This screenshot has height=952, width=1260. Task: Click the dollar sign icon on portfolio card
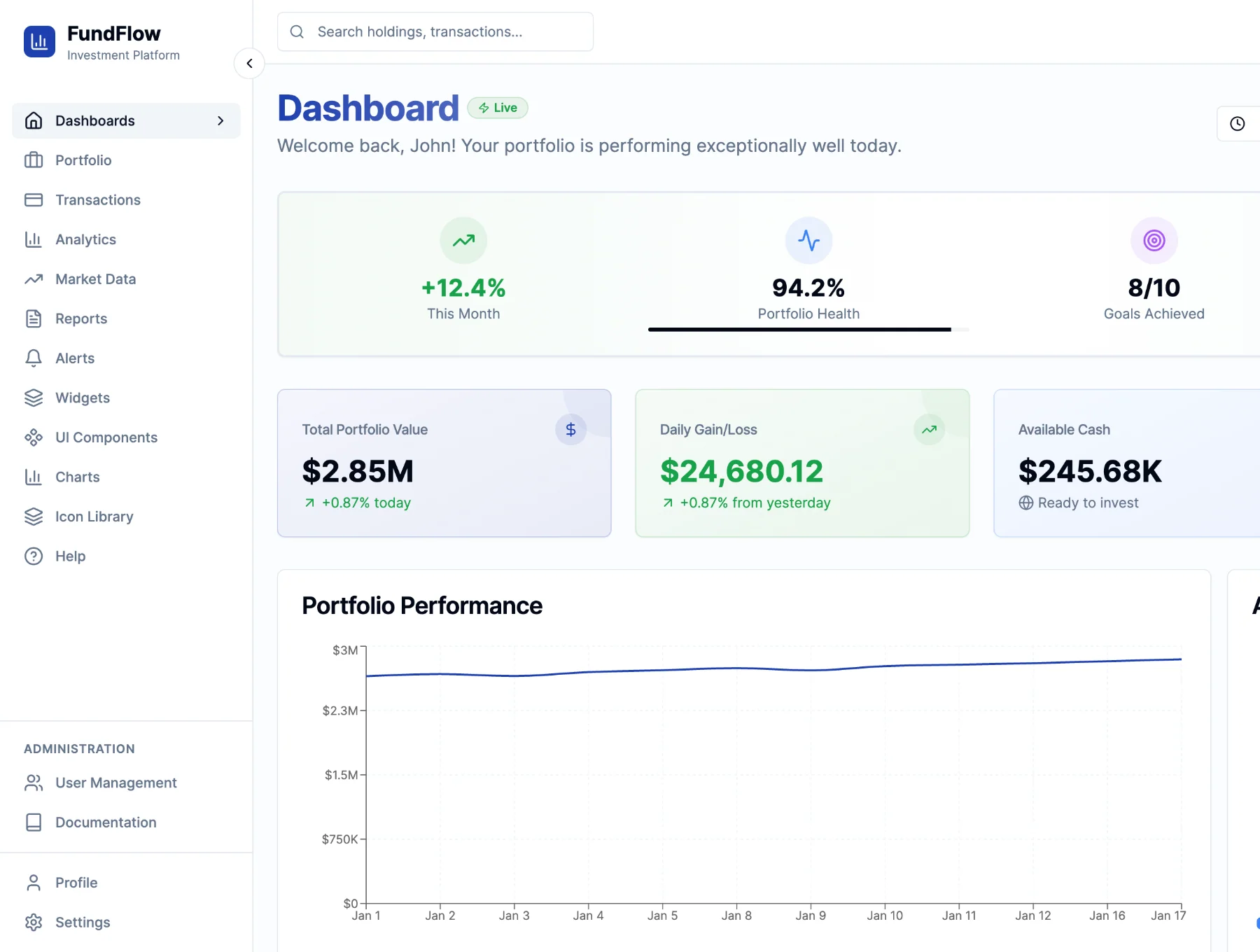click(570, 430)
